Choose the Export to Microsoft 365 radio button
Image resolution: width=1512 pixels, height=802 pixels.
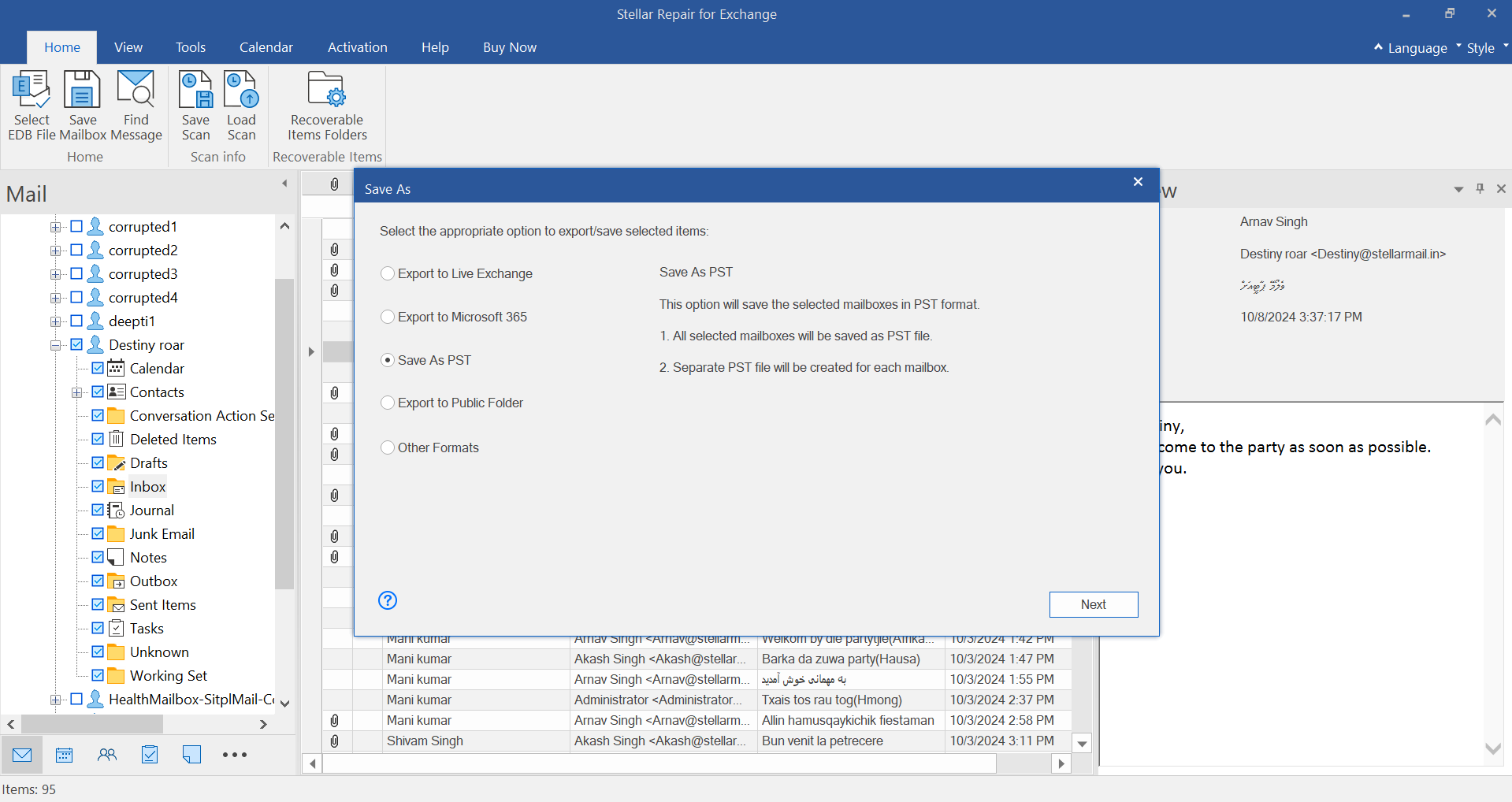388,317
